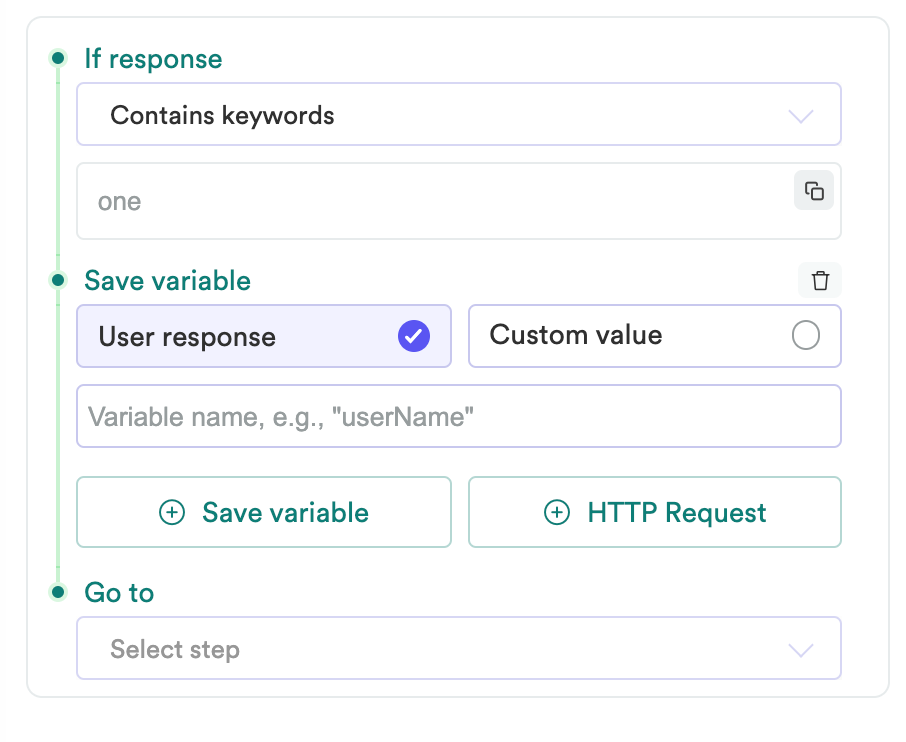906x742 pixels.
Task: Focus the Variable name input field
Action: 459,416
